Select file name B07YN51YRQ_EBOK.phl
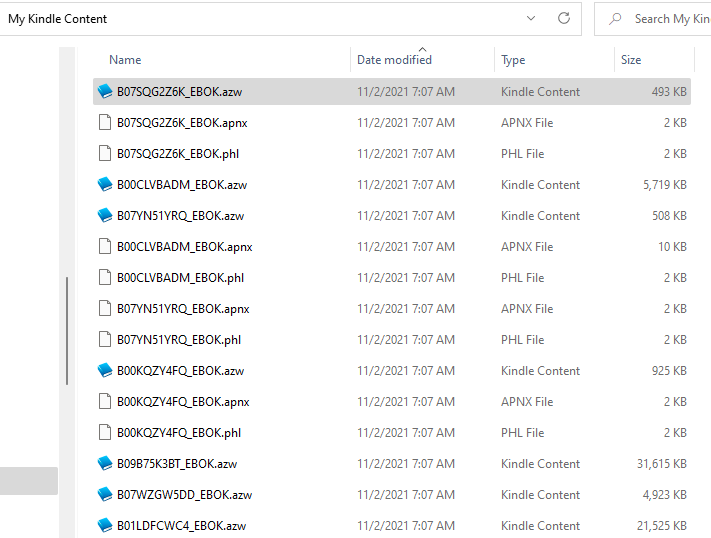 click(x=179, y=340)
